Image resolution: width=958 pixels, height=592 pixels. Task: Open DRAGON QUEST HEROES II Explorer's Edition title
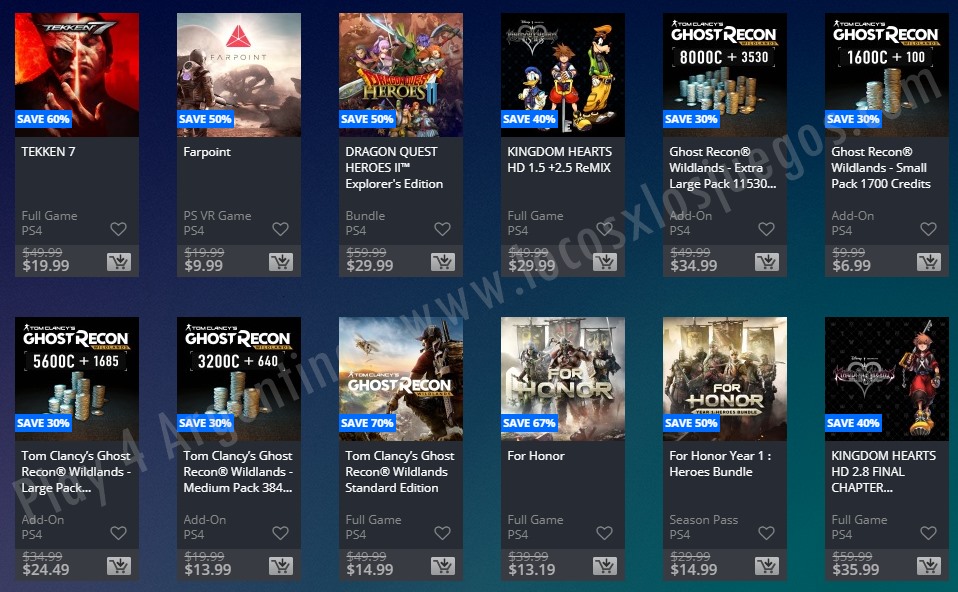coord(394,167)
